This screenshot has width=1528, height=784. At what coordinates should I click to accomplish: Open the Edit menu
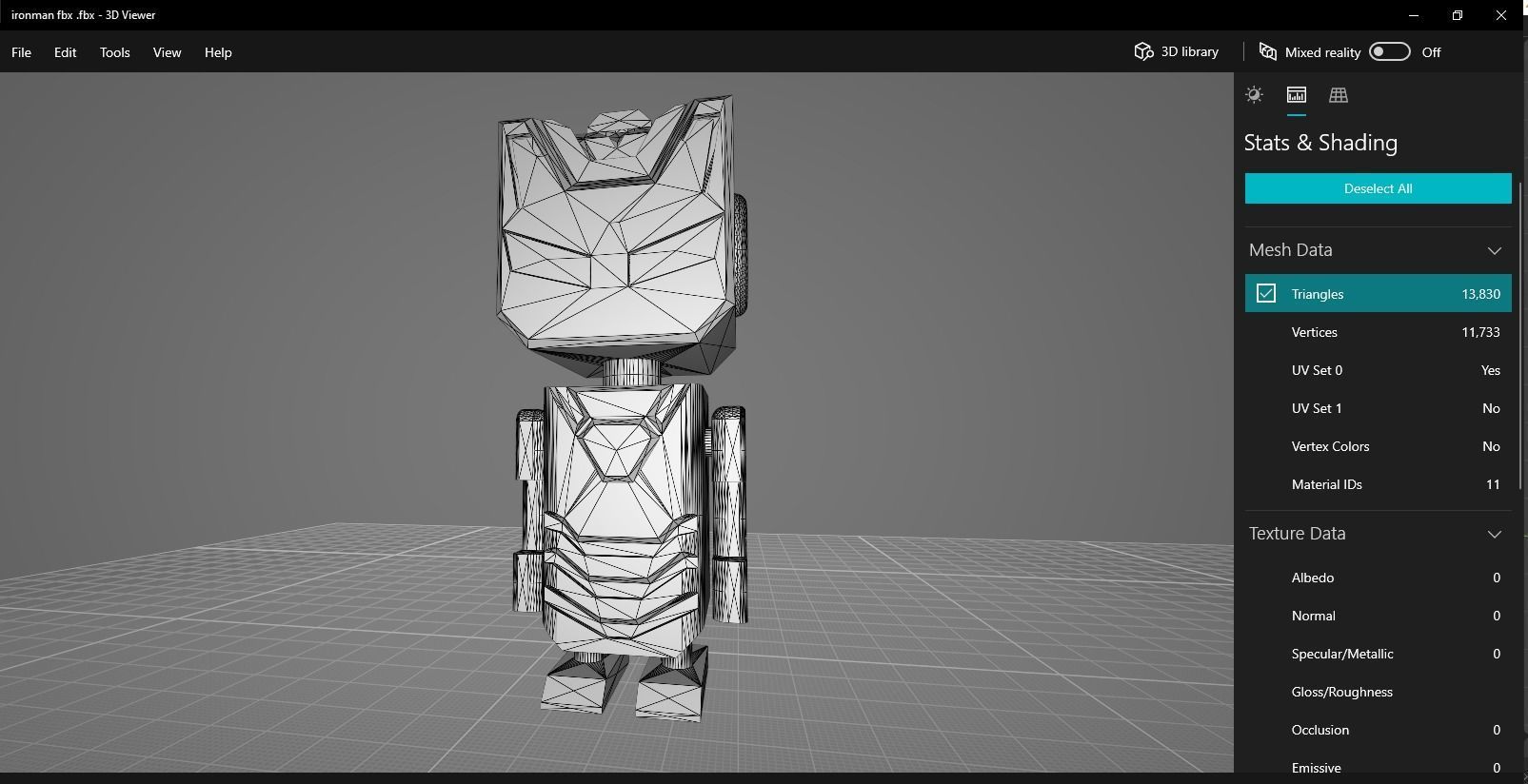(x=65, y=52)
